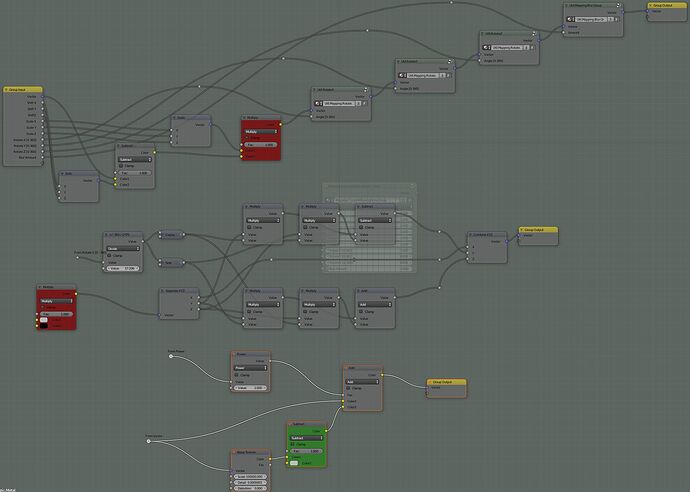Click black color swatch on left red Multiply node
This screenshot has width=690, height=492.
point(44,326)
